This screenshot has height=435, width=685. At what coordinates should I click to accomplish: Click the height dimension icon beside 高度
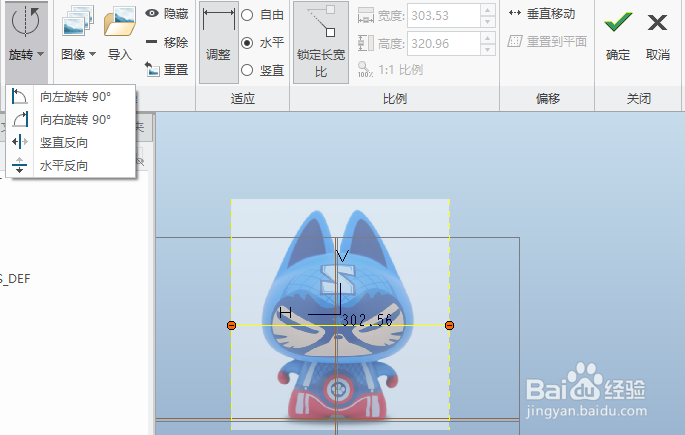pos(366,43)
